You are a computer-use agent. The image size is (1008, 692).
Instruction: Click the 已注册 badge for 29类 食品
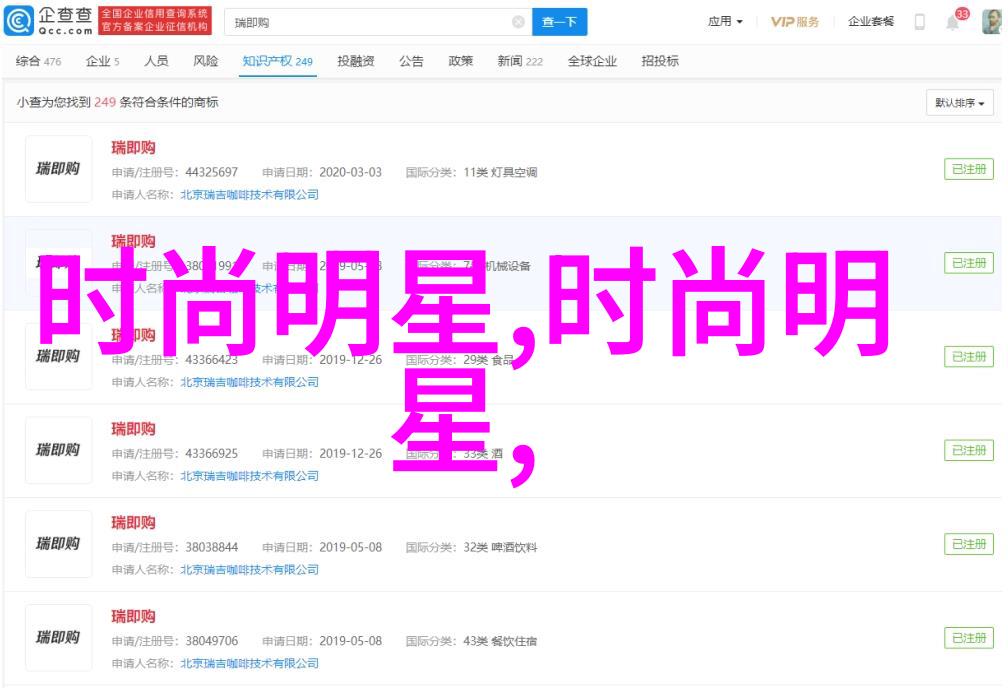coord(969,357)
